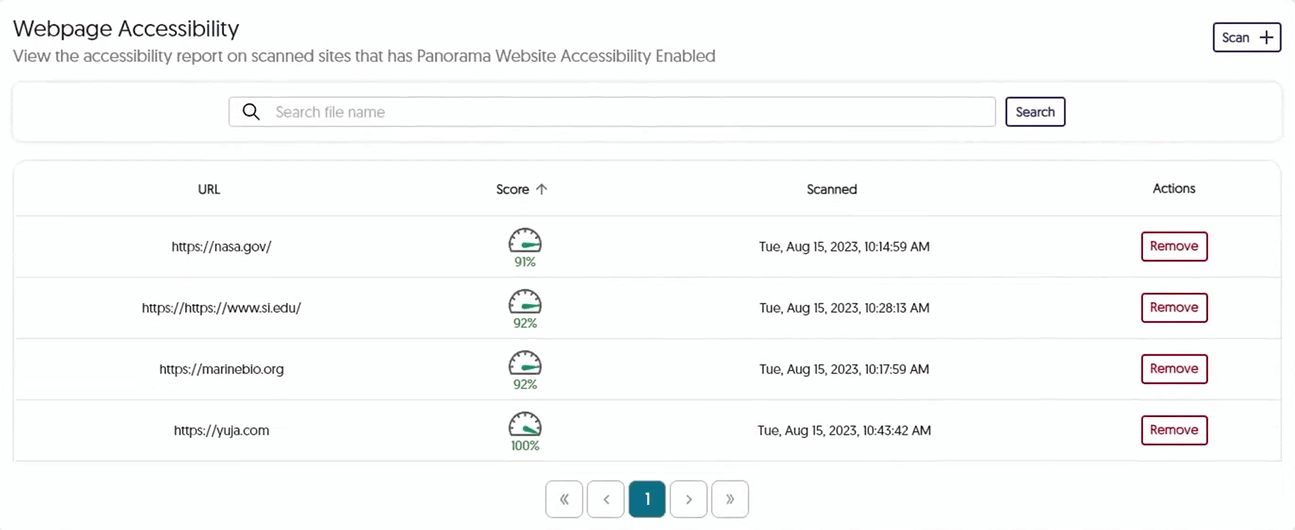Click the Scanned column header
1295x530 pixels.
coord(832,189)
